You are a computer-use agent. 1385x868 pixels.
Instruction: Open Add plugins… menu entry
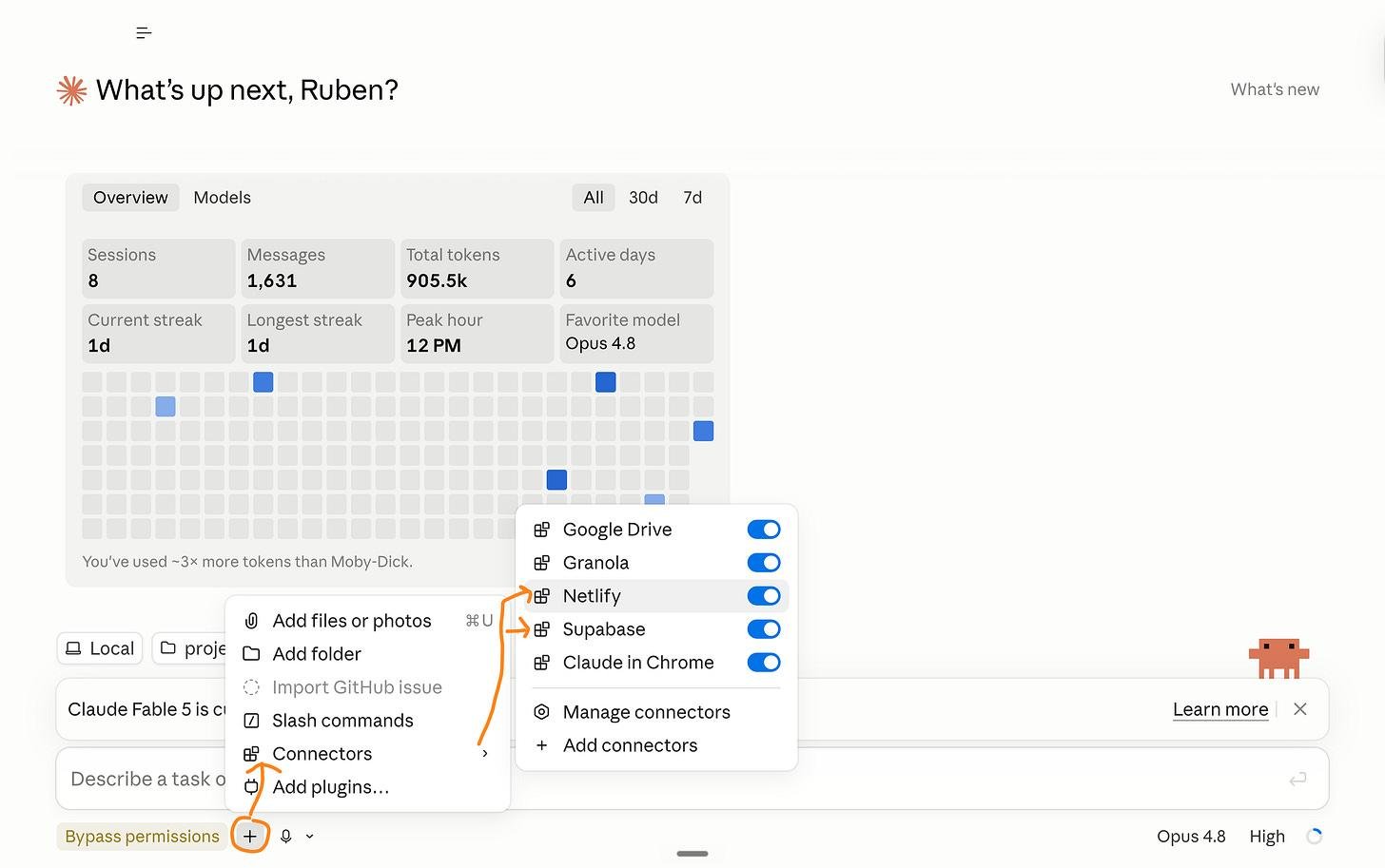(x=368, y=787)
